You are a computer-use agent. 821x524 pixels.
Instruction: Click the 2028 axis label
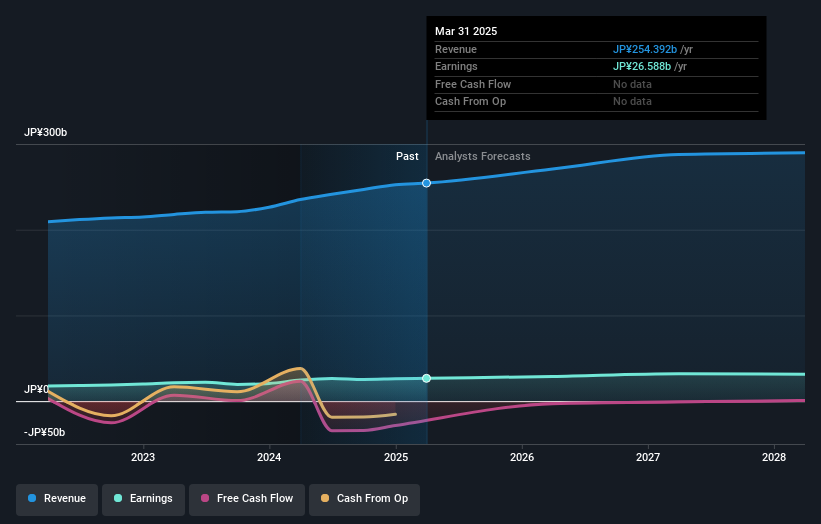pyautogui.click(x=774, y=458)
